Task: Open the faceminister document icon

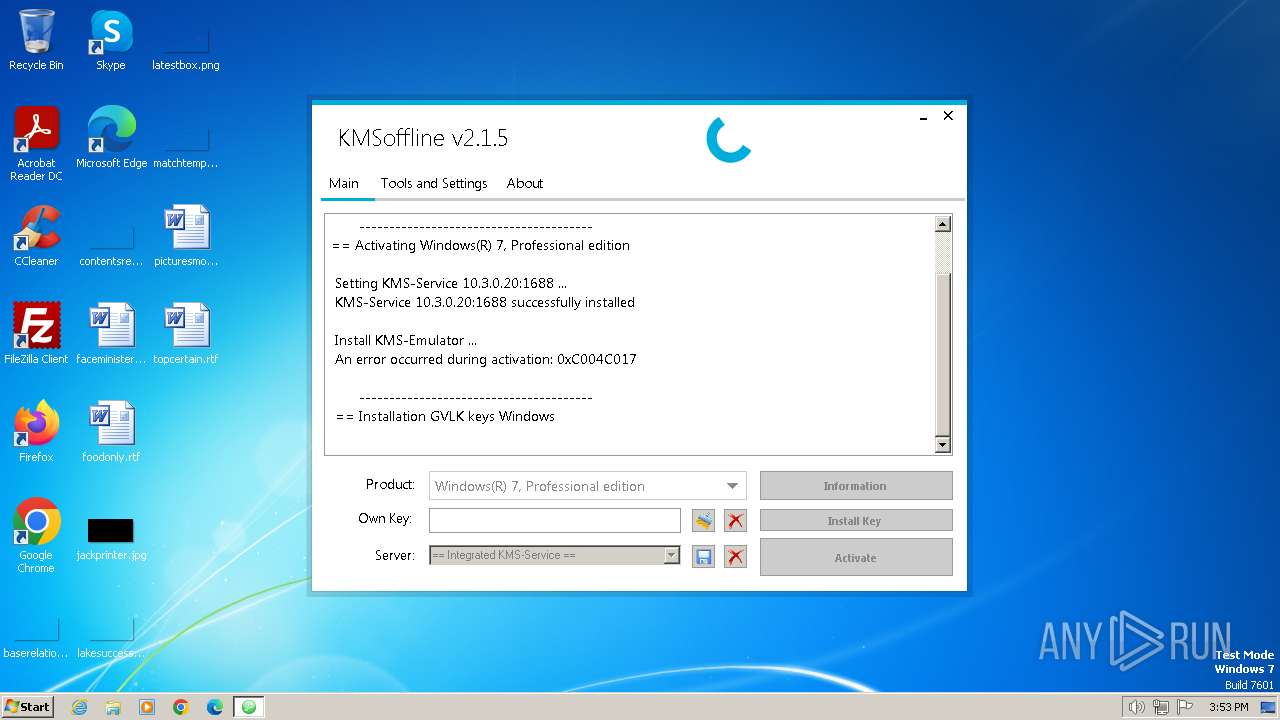Action: click(x=111, y=334)
